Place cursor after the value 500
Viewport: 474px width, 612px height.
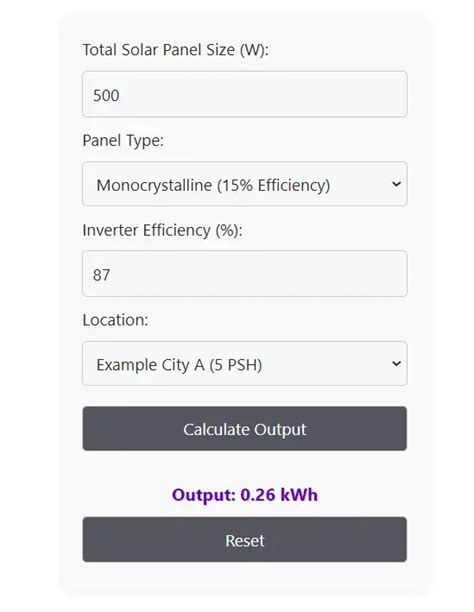pos(121,95)
